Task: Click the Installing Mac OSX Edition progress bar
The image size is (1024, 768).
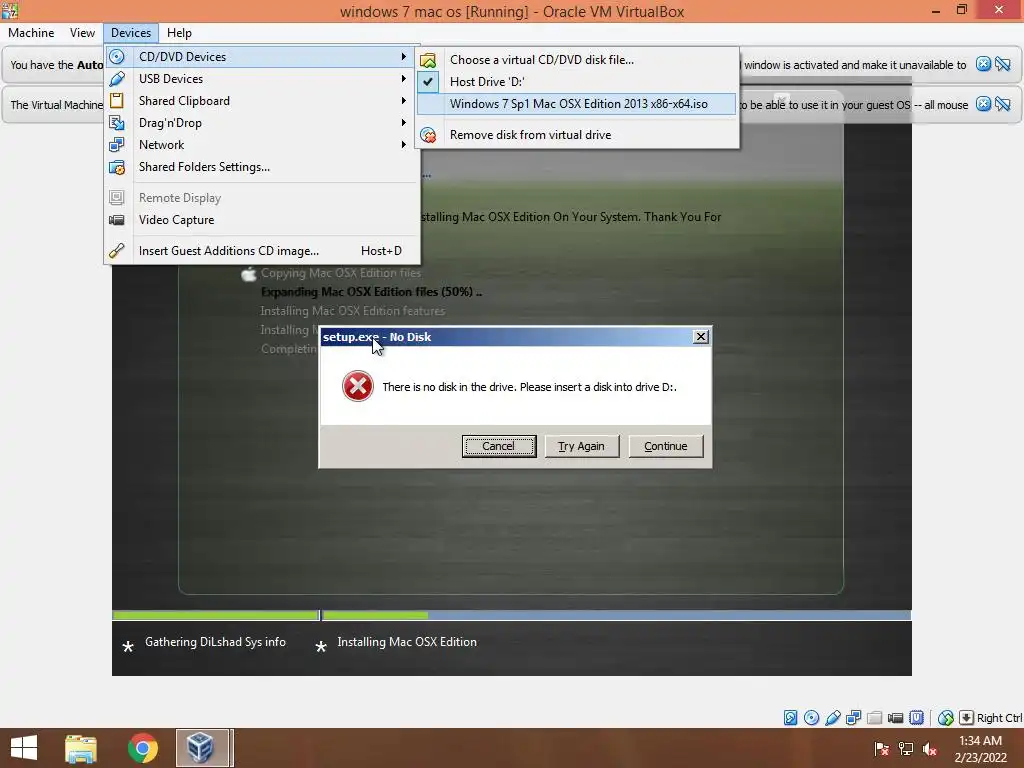Action: (616, 615)
